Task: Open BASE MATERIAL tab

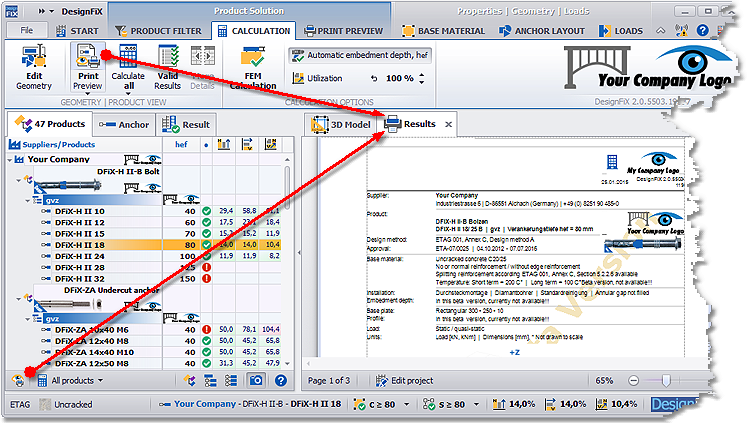Action: pos(444,31)
